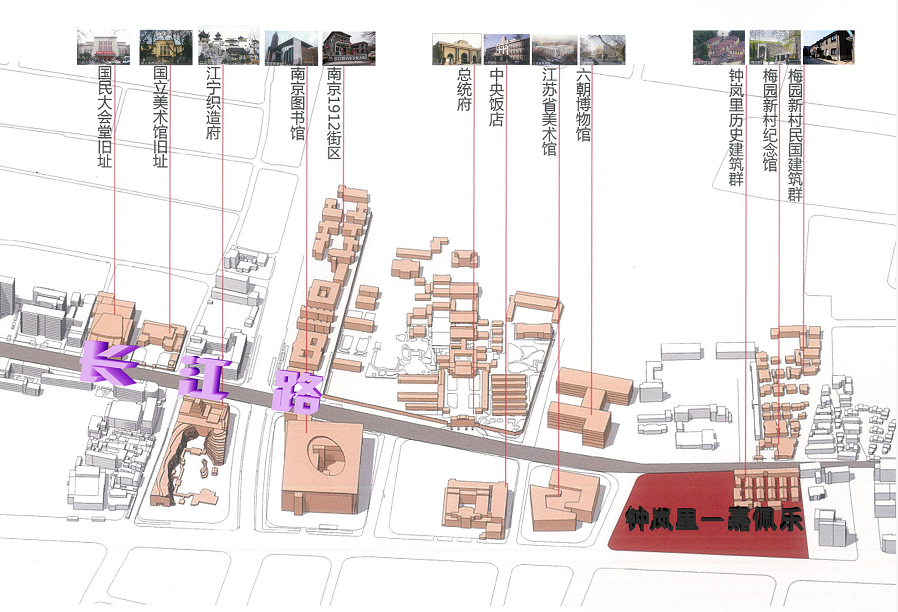Click the 梅园新村 residential cluster model
Viewport: 898px width, 612px height.
(x=788, y=391)
